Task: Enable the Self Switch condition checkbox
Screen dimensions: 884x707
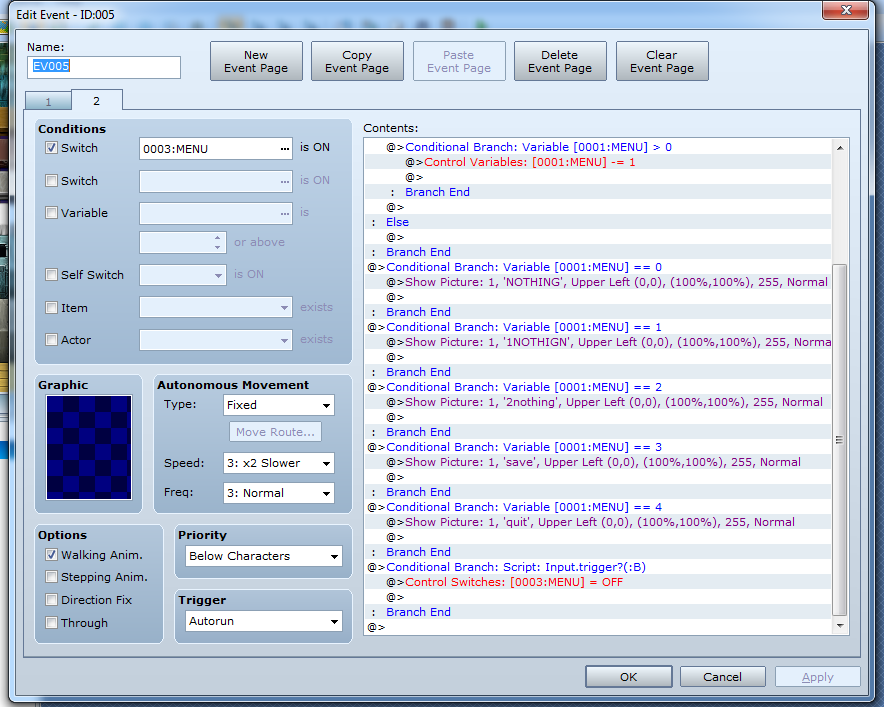Action: 51,275
